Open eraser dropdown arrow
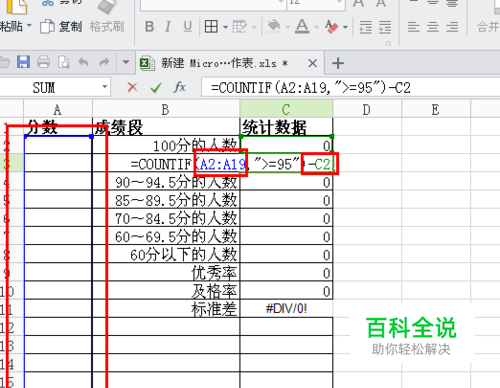 [x=345, y=27]
